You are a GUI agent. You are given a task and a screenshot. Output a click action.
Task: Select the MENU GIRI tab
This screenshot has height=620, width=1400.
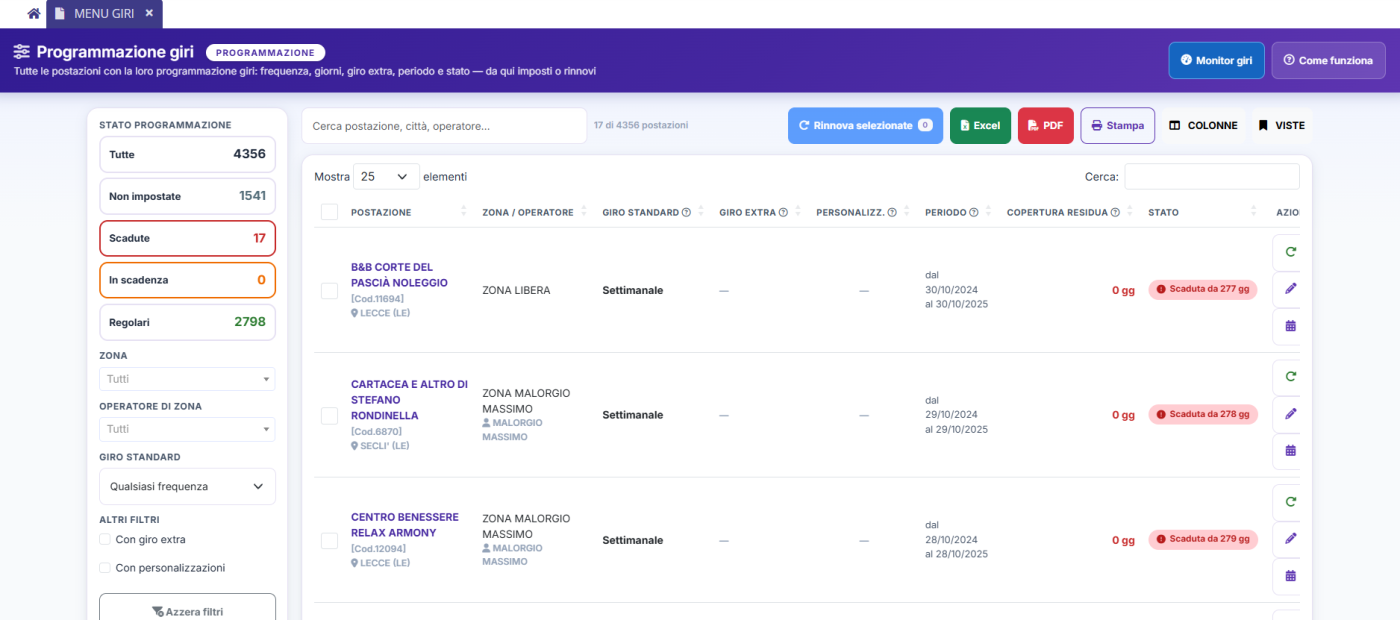point(104,13)
